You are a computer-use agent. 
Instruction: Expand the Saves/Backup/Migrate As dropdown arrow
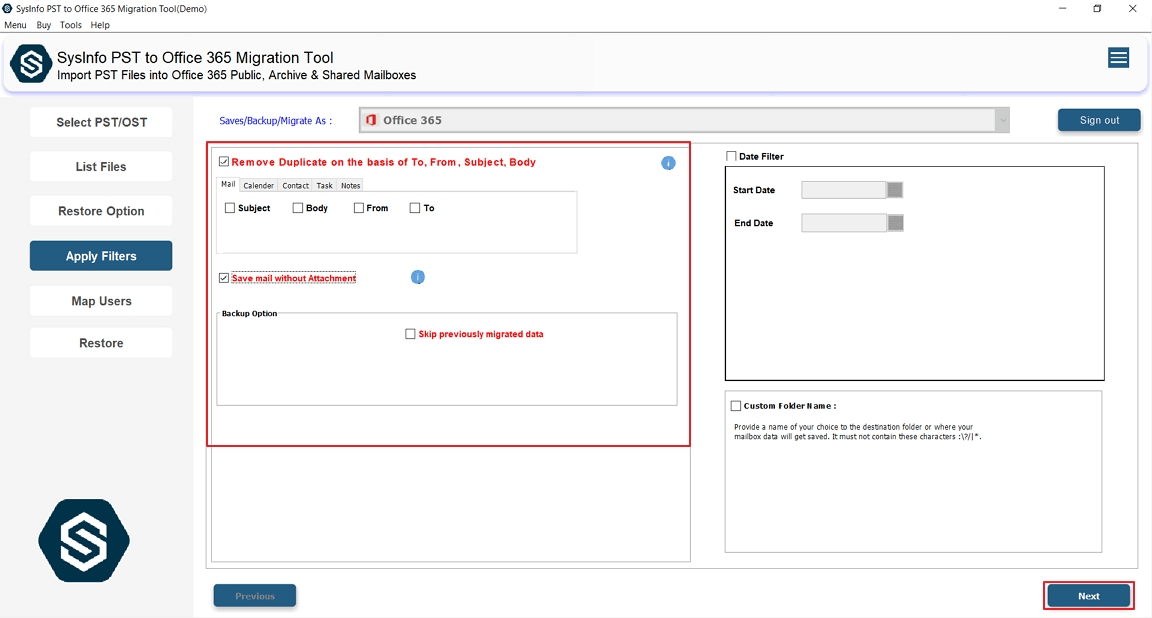click(1002, 121)
